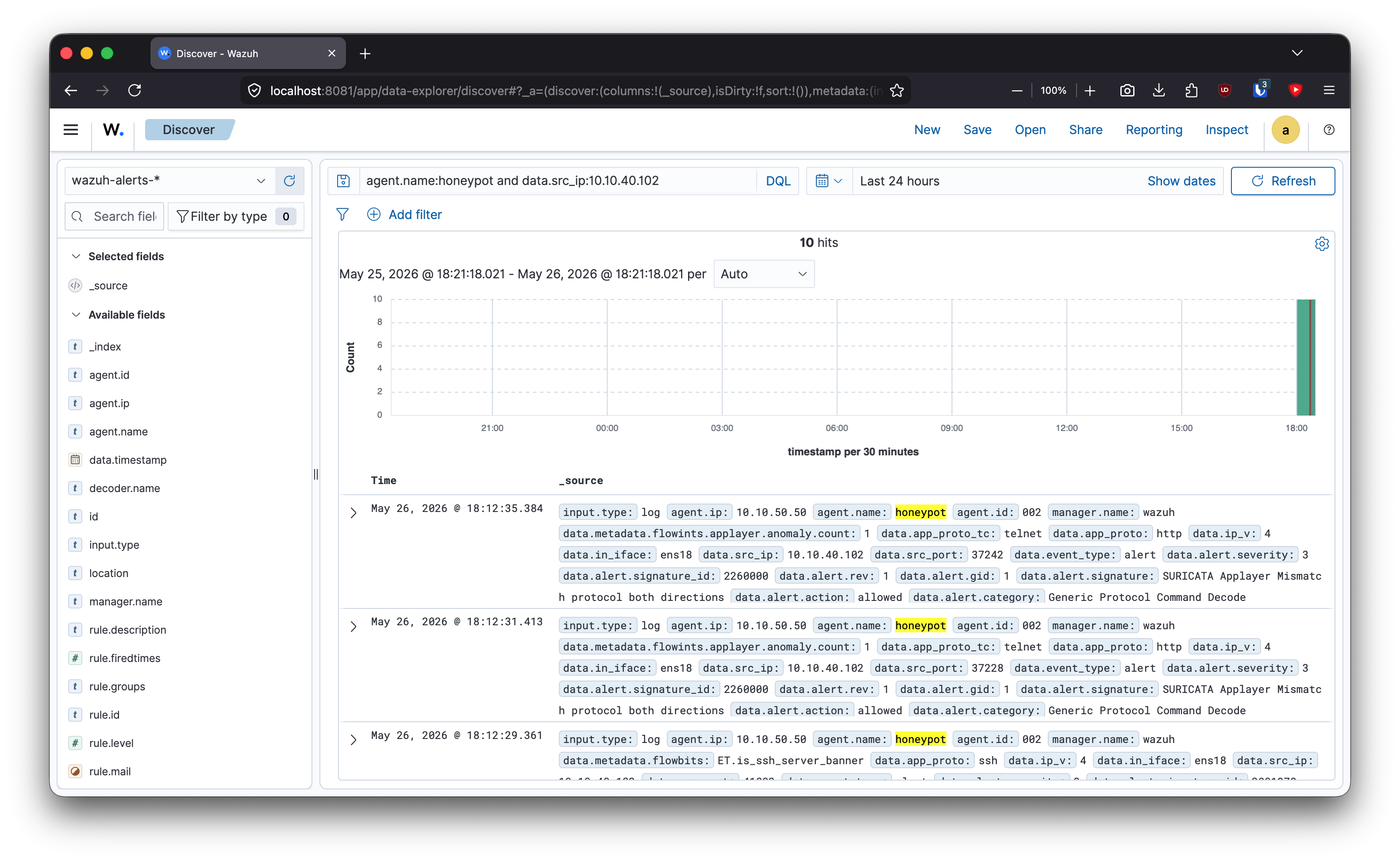This screenshot has height=862, width=1400.
Task: Click the _source field type icon
Action: click(75, 285)
